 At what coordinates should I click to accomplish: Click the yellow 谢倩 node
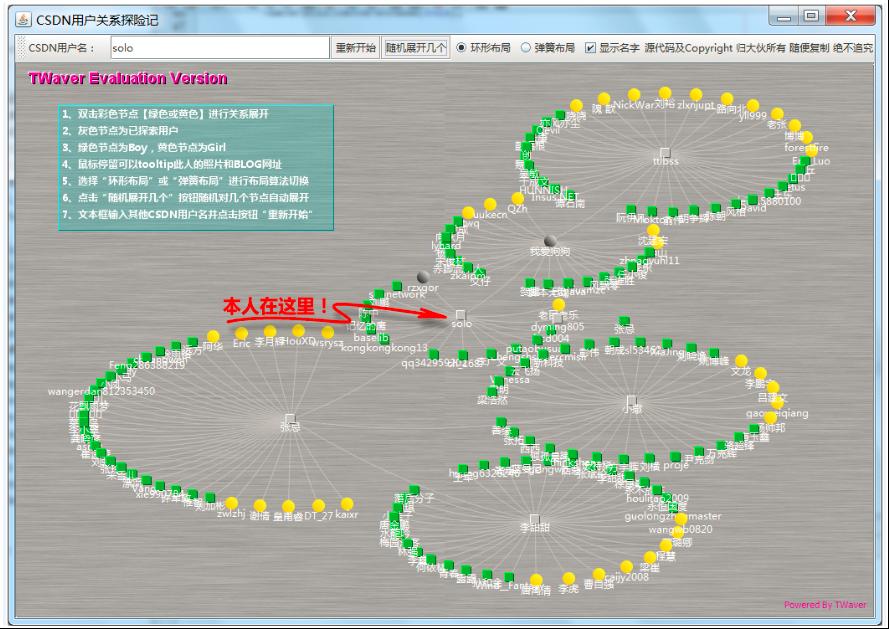point(260,505)
